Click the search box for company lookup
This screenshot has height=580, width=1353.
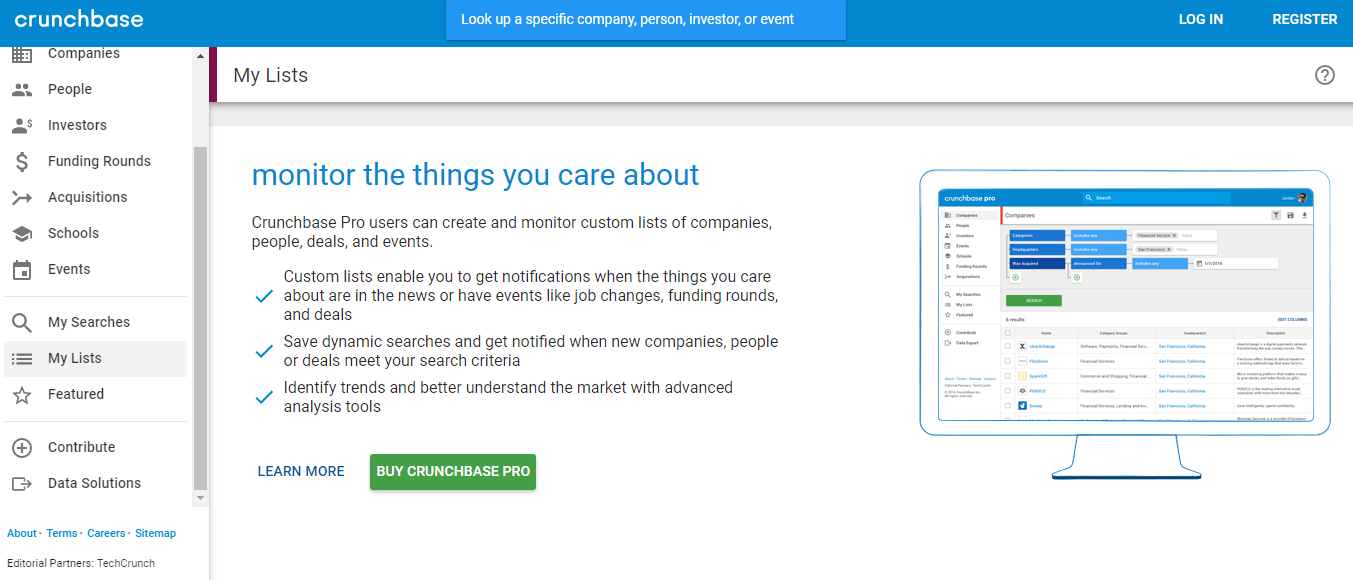(x=646, y=19)
